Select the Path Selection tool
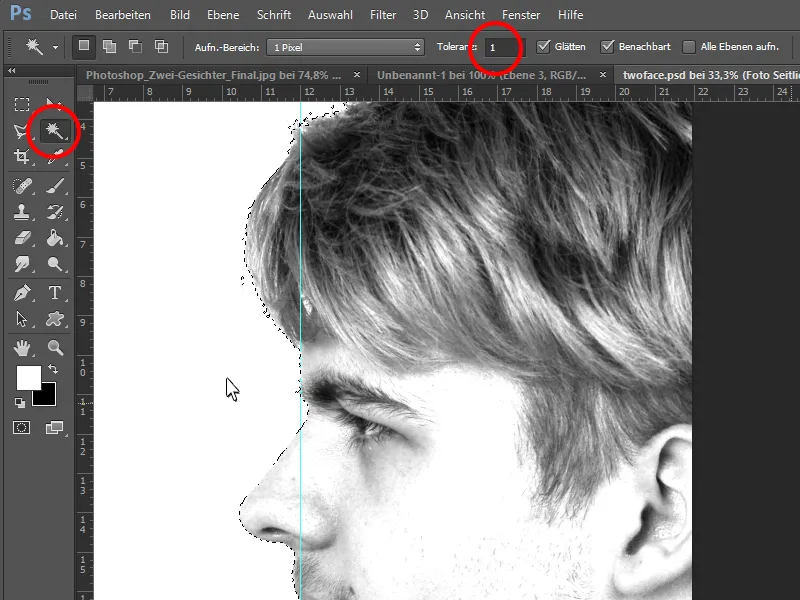Viewport: 800px width, 600px height. 21,319
